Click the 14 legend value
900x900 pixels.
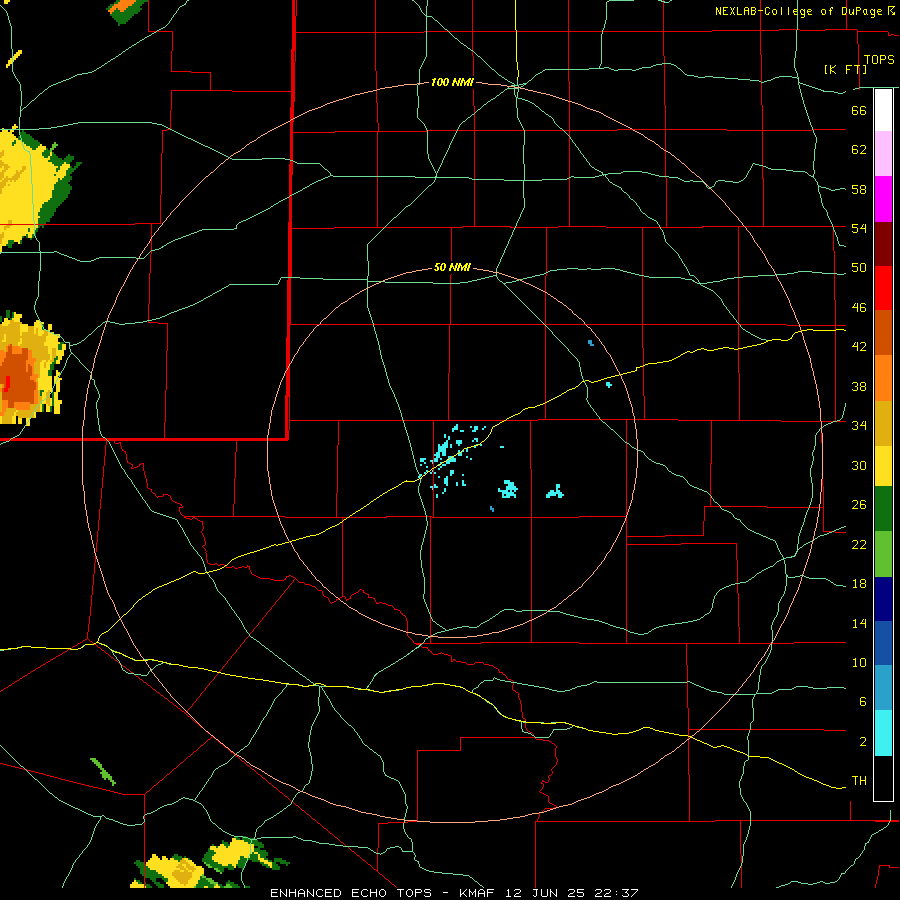pos(859,623)
